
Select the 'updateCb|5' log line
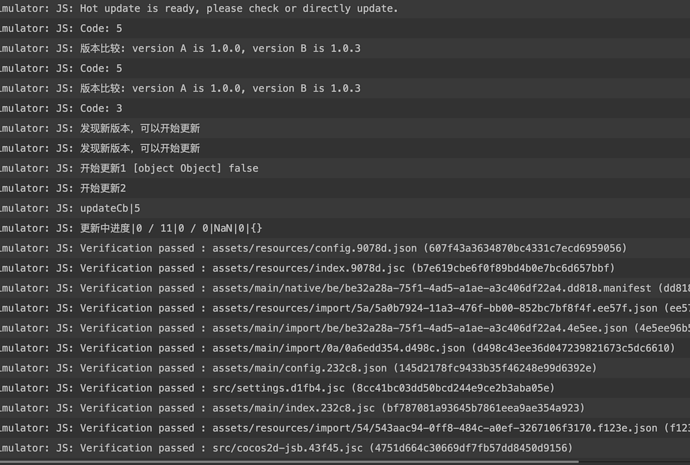pyautogui.click(x=110, y=208)
